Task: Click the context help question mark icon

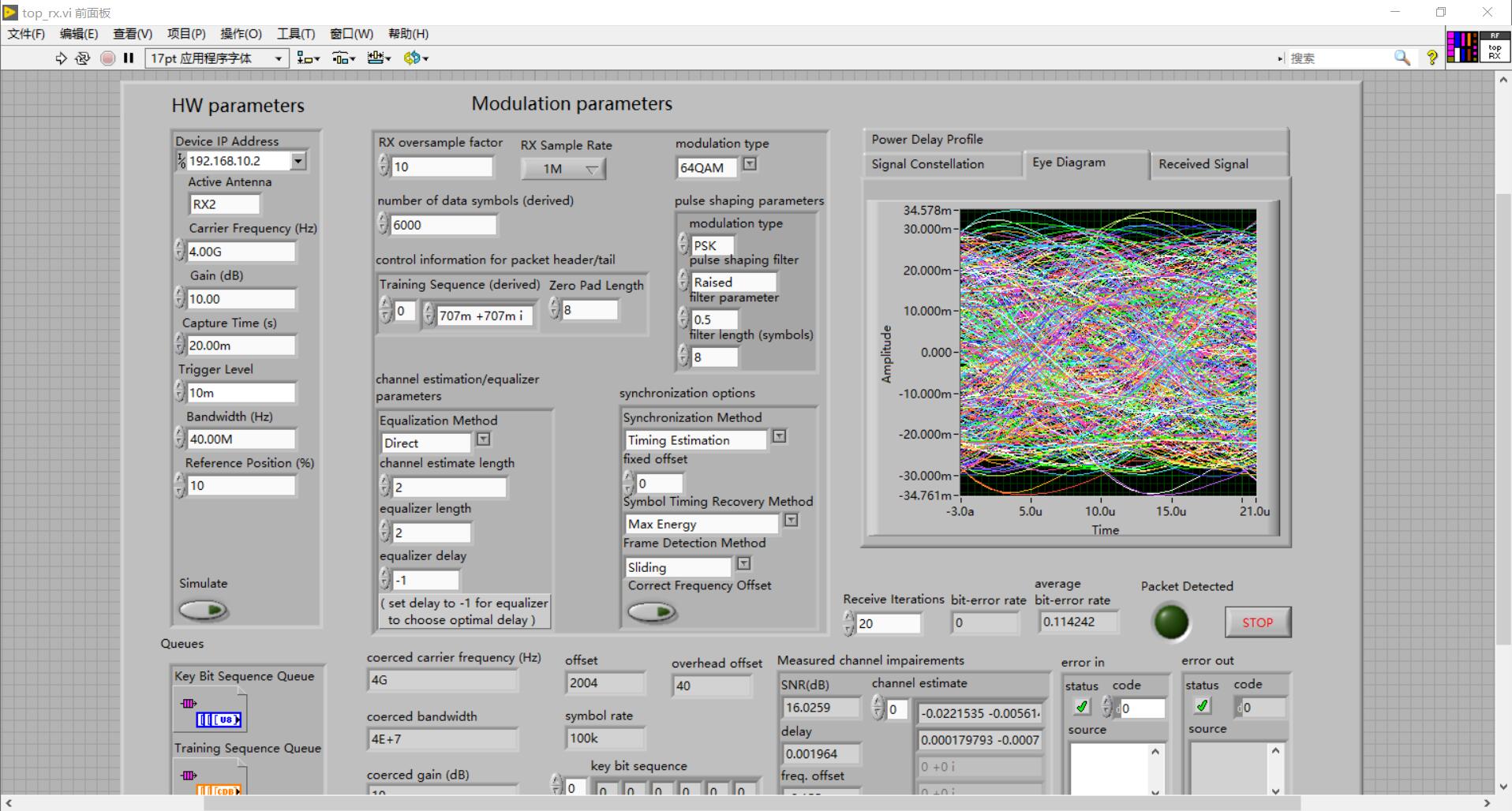Action: [x=1432, y=58]
